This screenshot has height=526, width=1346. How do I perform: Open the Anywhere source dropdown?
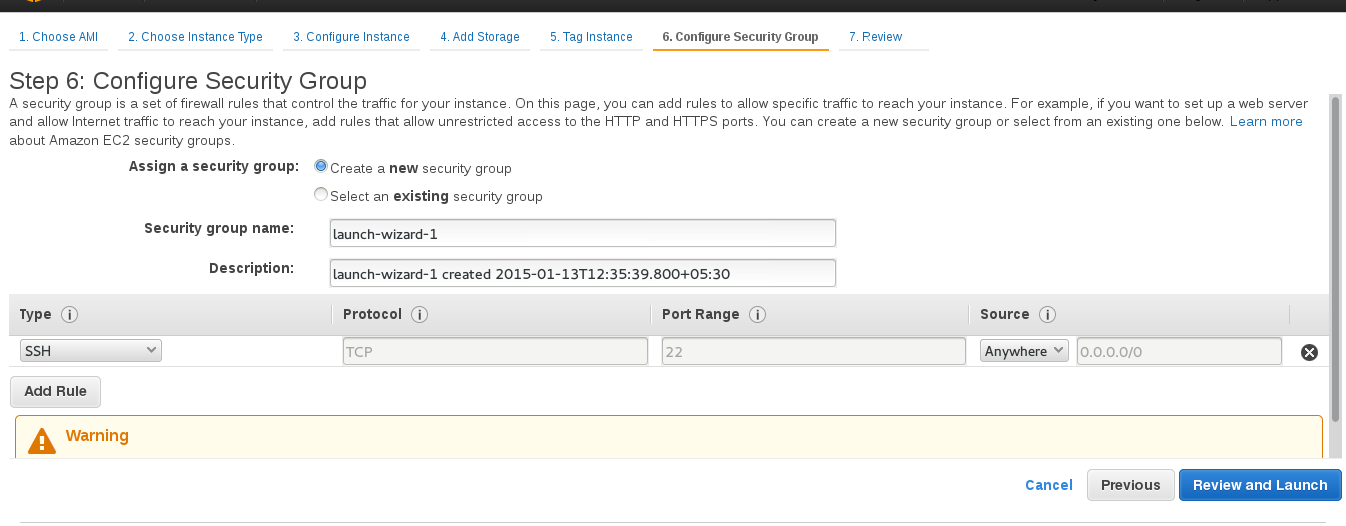coord(1025,351)
